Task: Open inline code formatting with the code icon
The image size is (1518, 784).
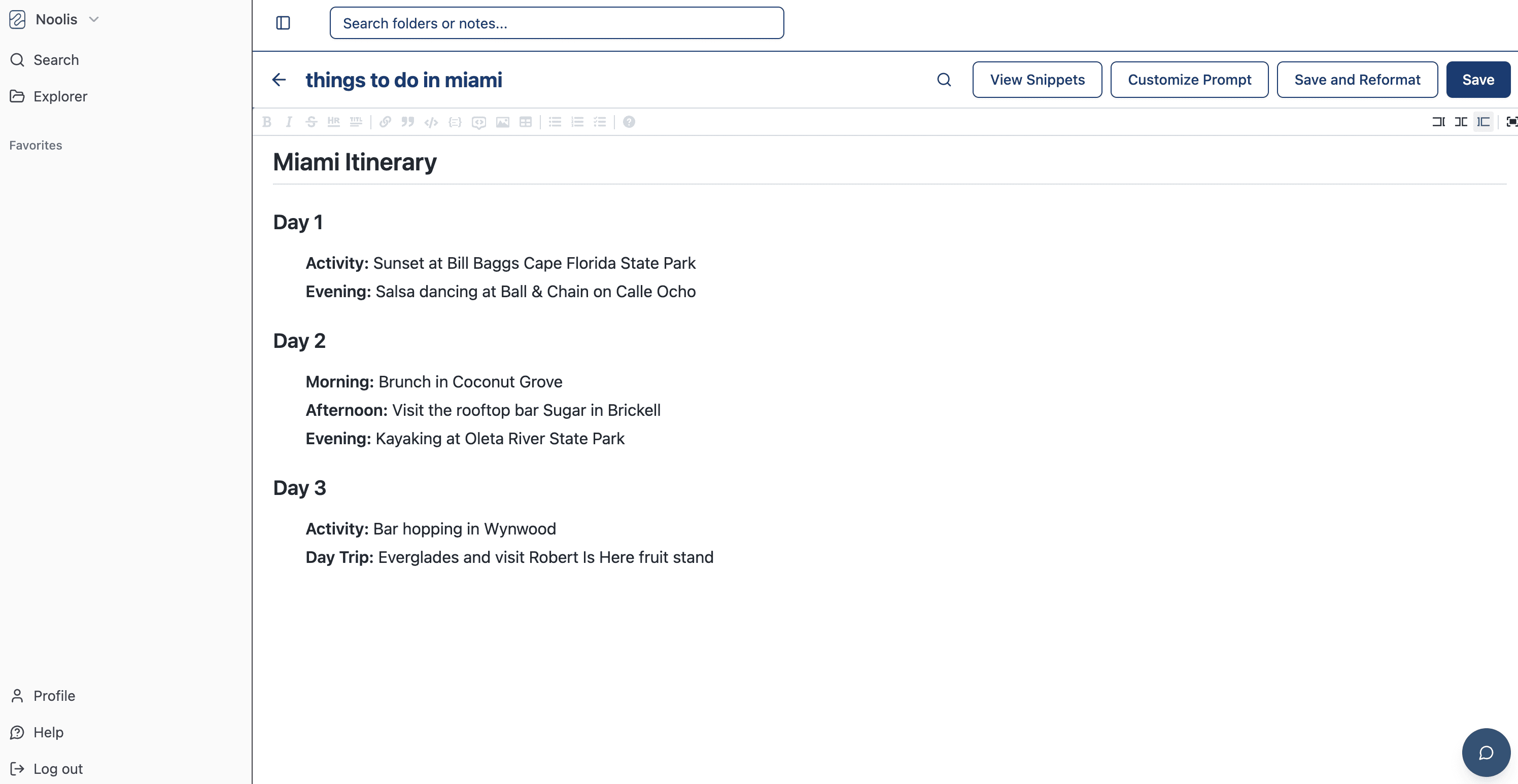Action: coord(431,122)
